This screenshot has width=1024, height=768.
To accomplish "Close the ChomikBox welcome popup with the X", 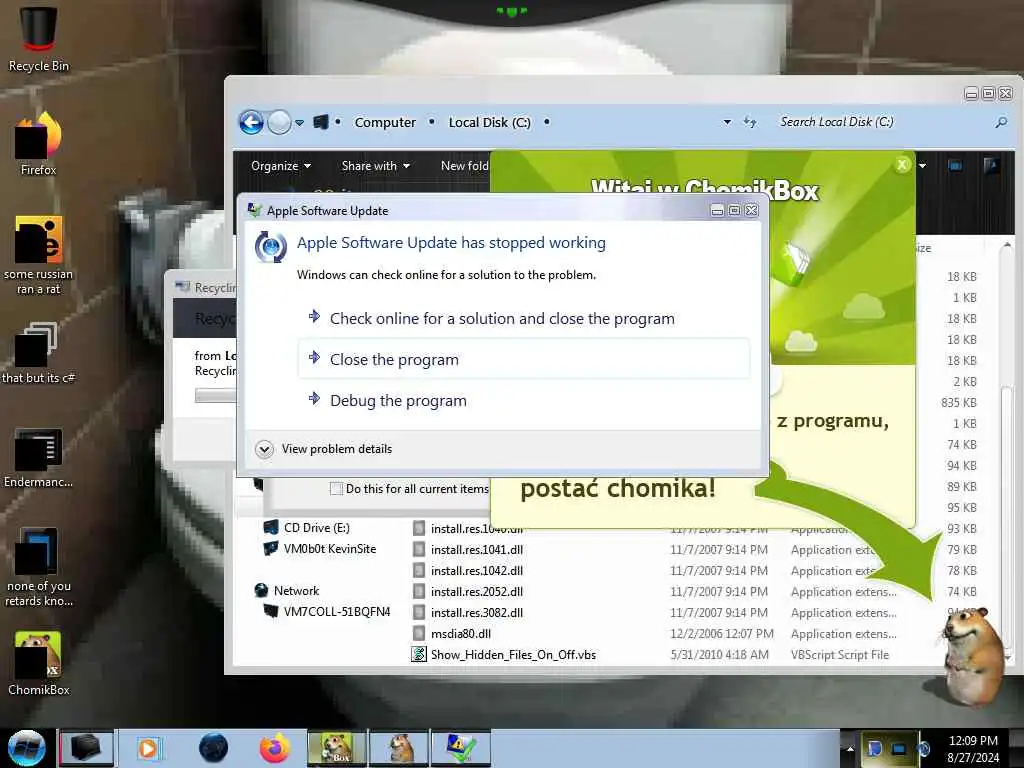I will 903,165.
